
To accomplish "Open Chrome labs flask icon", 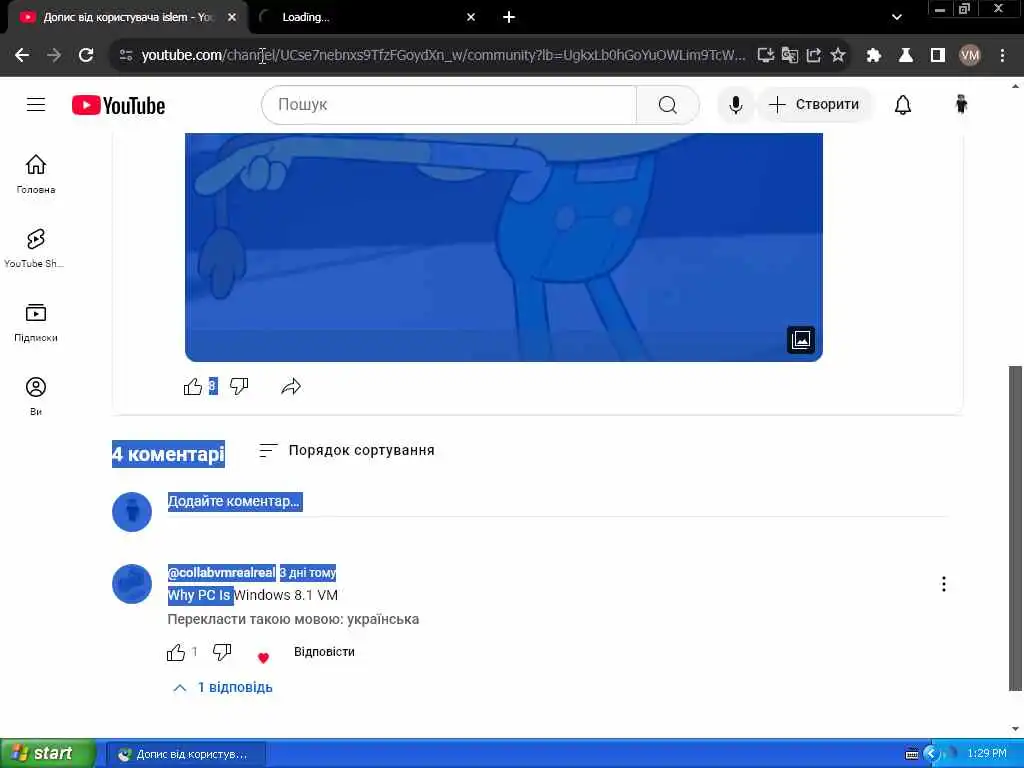I will pos(906,56).
